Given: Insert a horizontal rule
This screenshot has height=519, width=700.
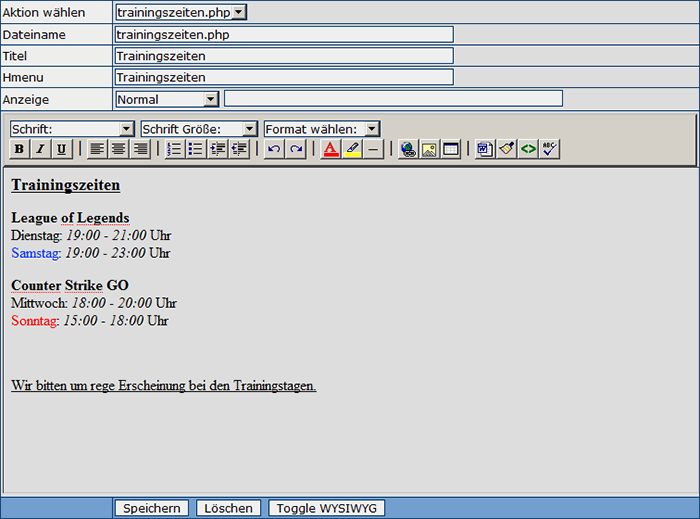Looking at the screenshot, I should pyautogui.click(x=374, y=149).
